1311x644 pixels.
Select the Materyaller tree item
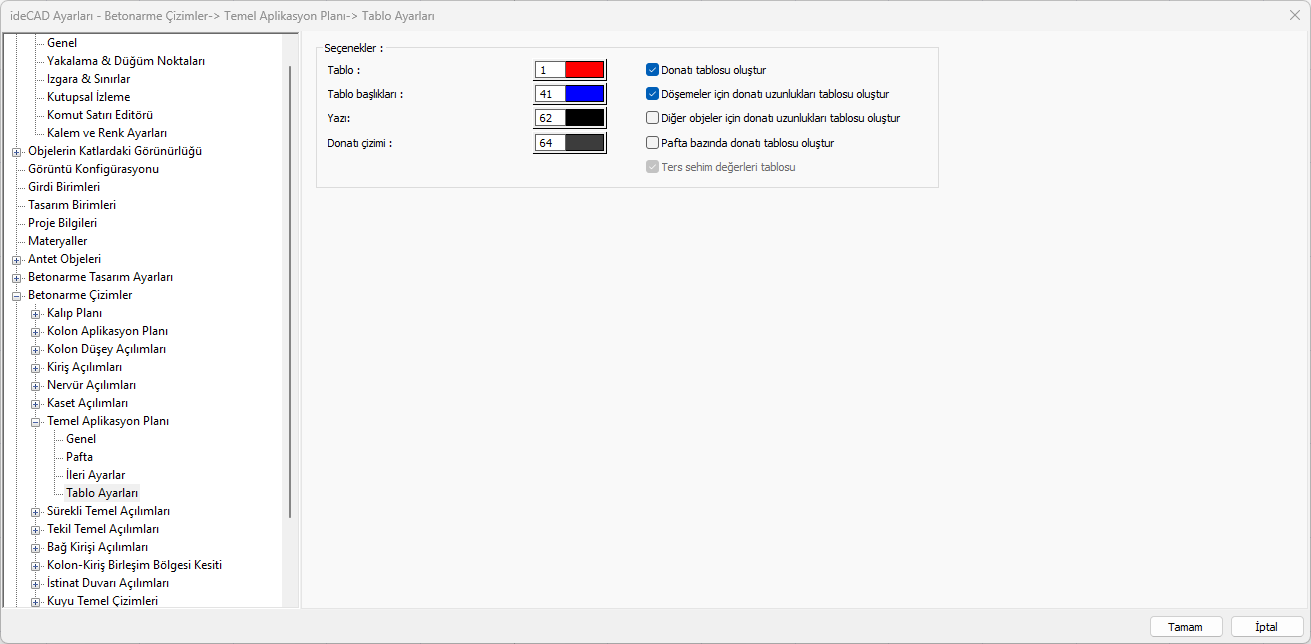point(57,241)
